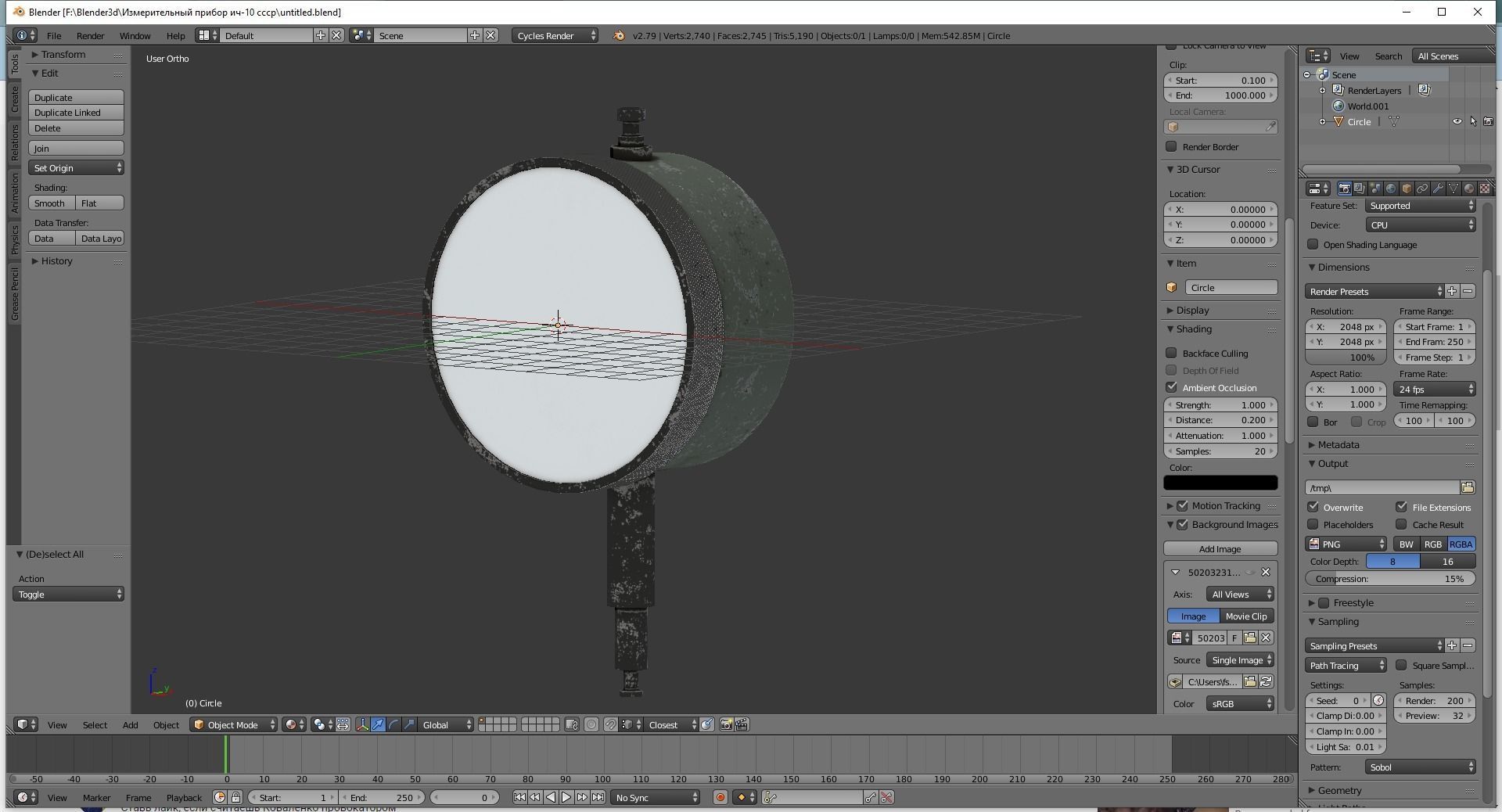This screenshot has height=812, width=1502.
Task: Click the Join button
Action: pos(76,149)
